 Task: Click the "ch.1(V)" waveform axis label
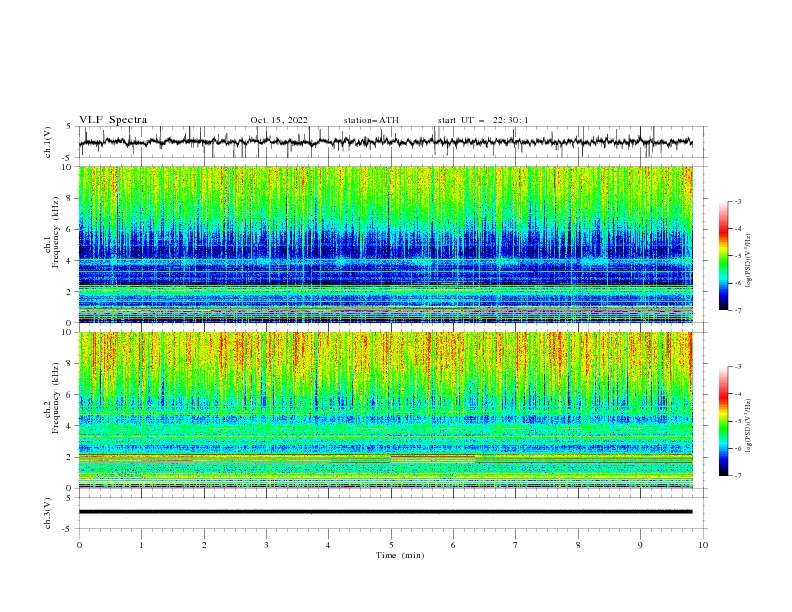point(48,142)
